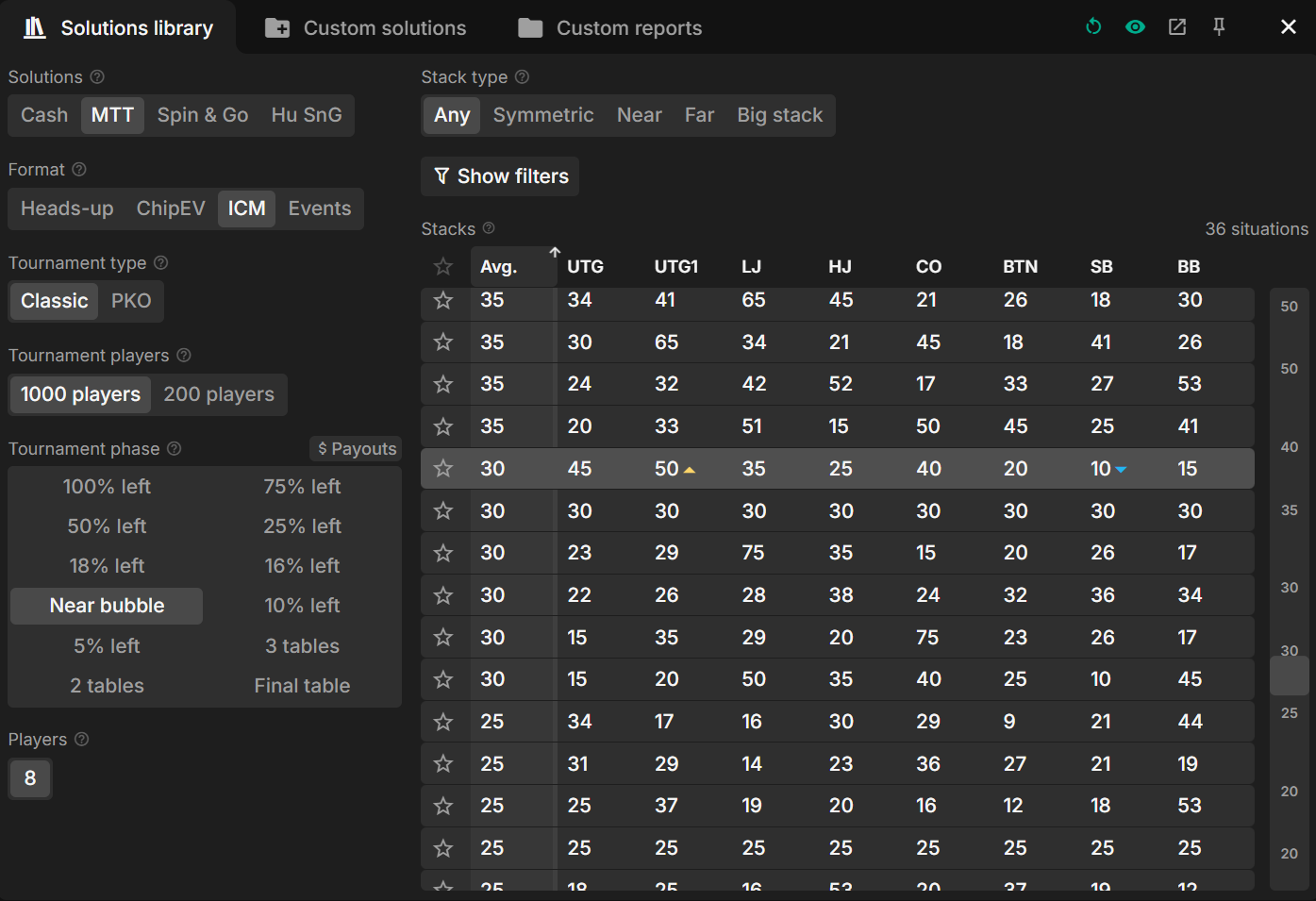Click help icon beside Tournament phase

[175, 448]
